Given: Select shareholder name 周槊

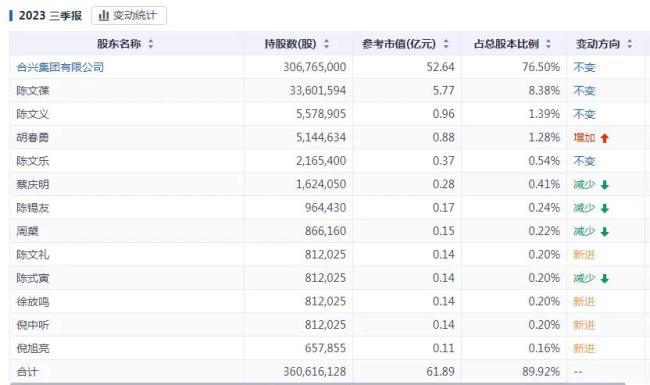Looking at the screenshot, I should [x=27, y=231].
